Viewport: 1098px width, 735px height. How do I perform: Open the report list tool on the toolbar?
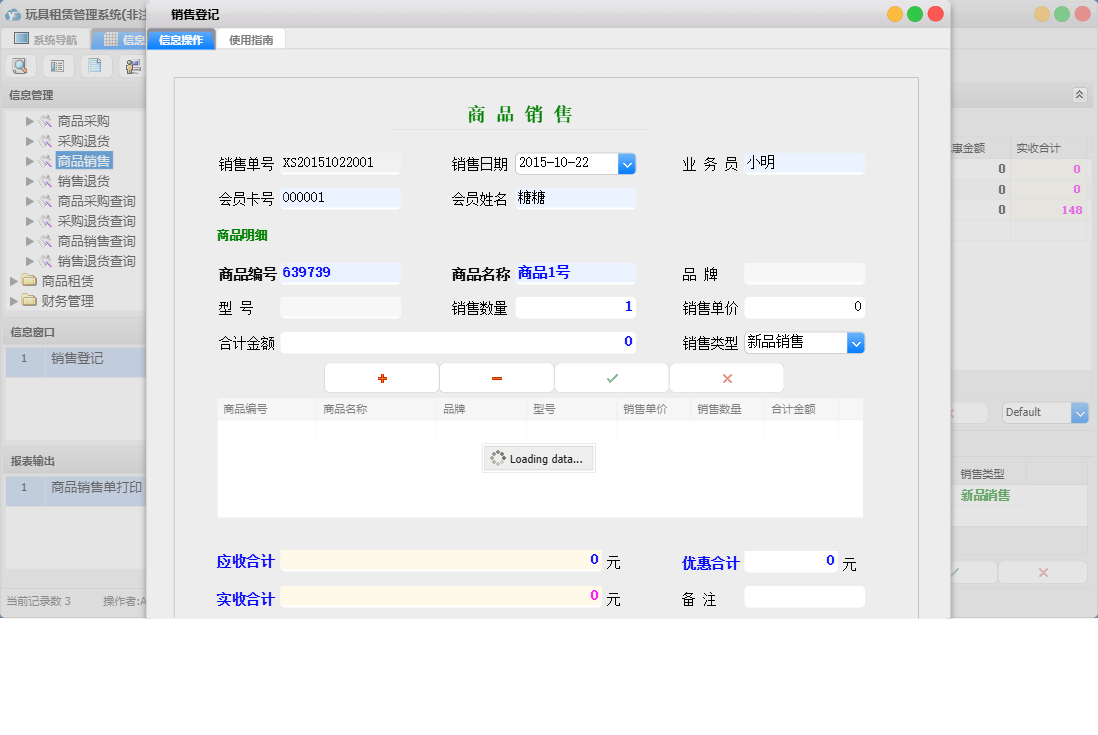[x=57, y=65]
